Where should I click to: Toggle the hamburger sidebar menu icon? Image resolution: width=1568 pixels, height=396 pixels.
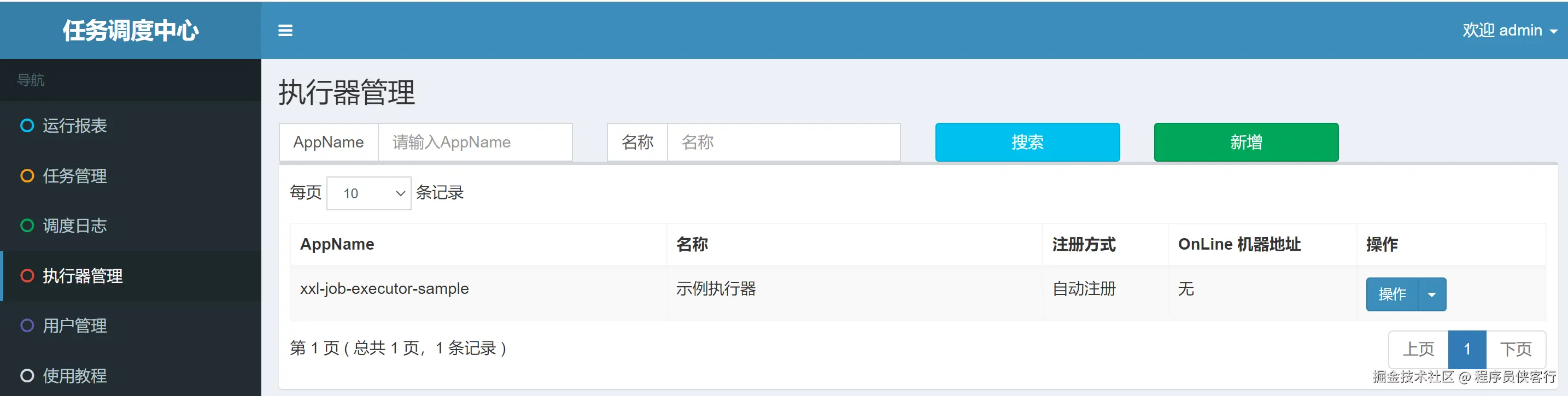(x=285, y=31)
